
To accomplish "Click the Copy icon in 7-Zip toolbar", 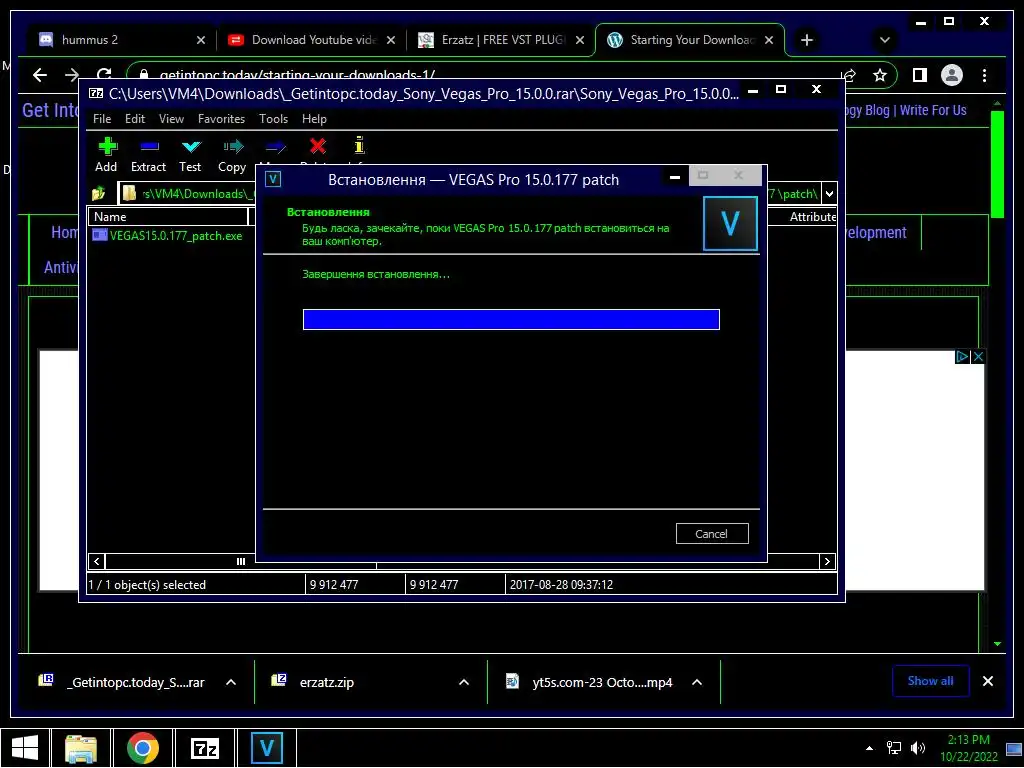I will tap(232, 146).
